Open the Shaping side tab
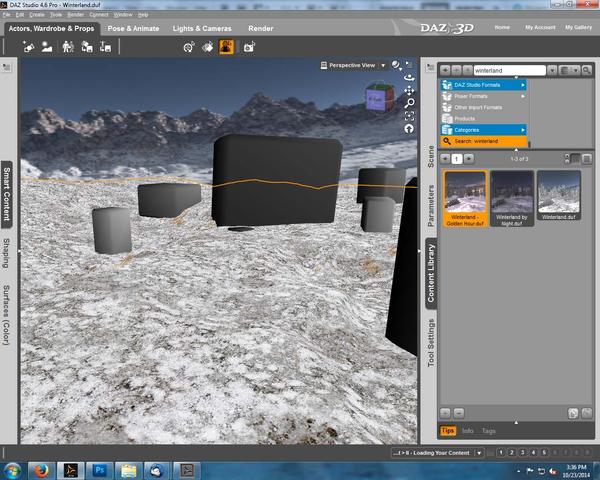Screen dimensions: 600x480 (x=7, y=253)
